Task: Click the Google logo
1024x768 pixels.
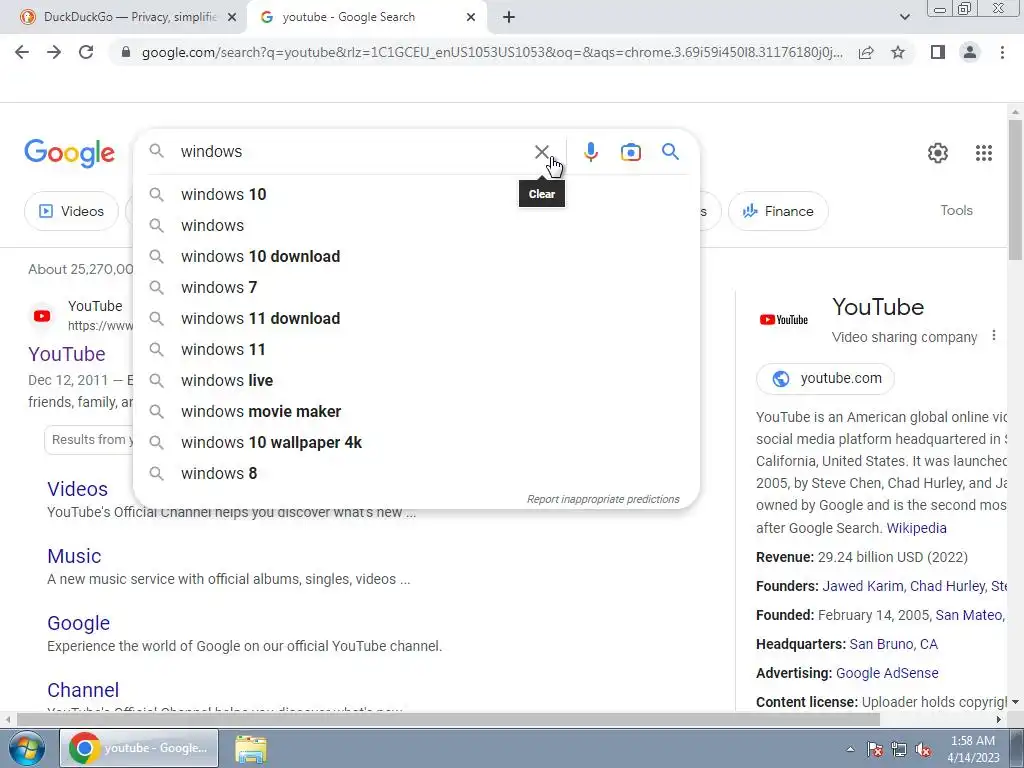Action: click(69, 153)
